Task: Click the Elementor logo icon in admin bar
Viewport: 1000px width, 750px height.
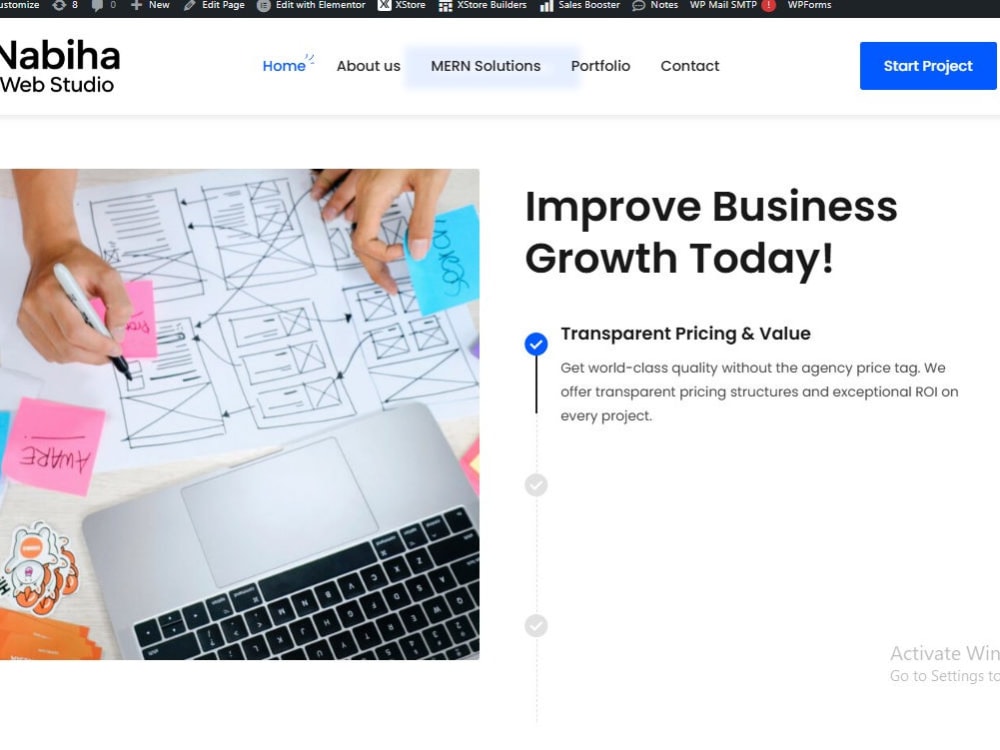Action: 263,6
